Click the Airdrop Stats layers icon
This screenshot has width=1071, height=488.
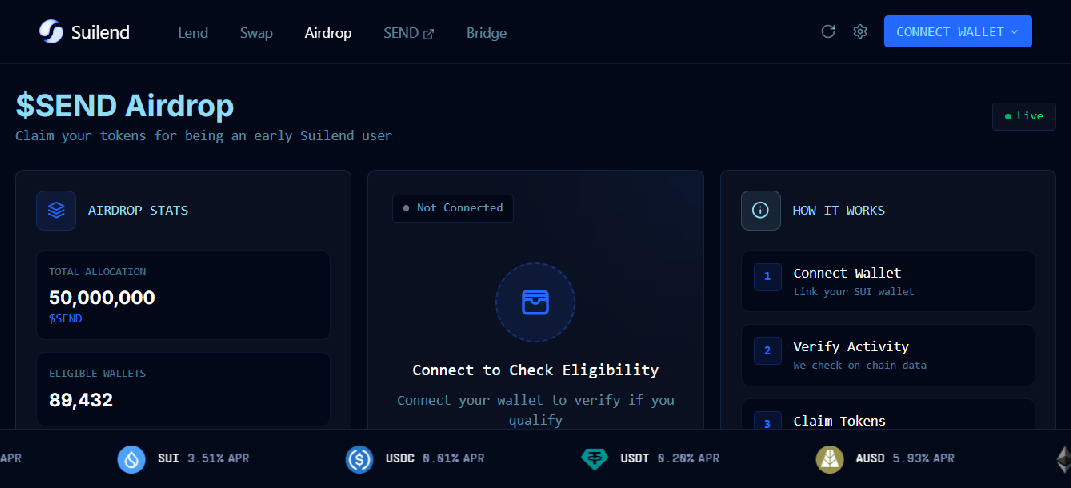pyautogui.click(x=56, y=211)
